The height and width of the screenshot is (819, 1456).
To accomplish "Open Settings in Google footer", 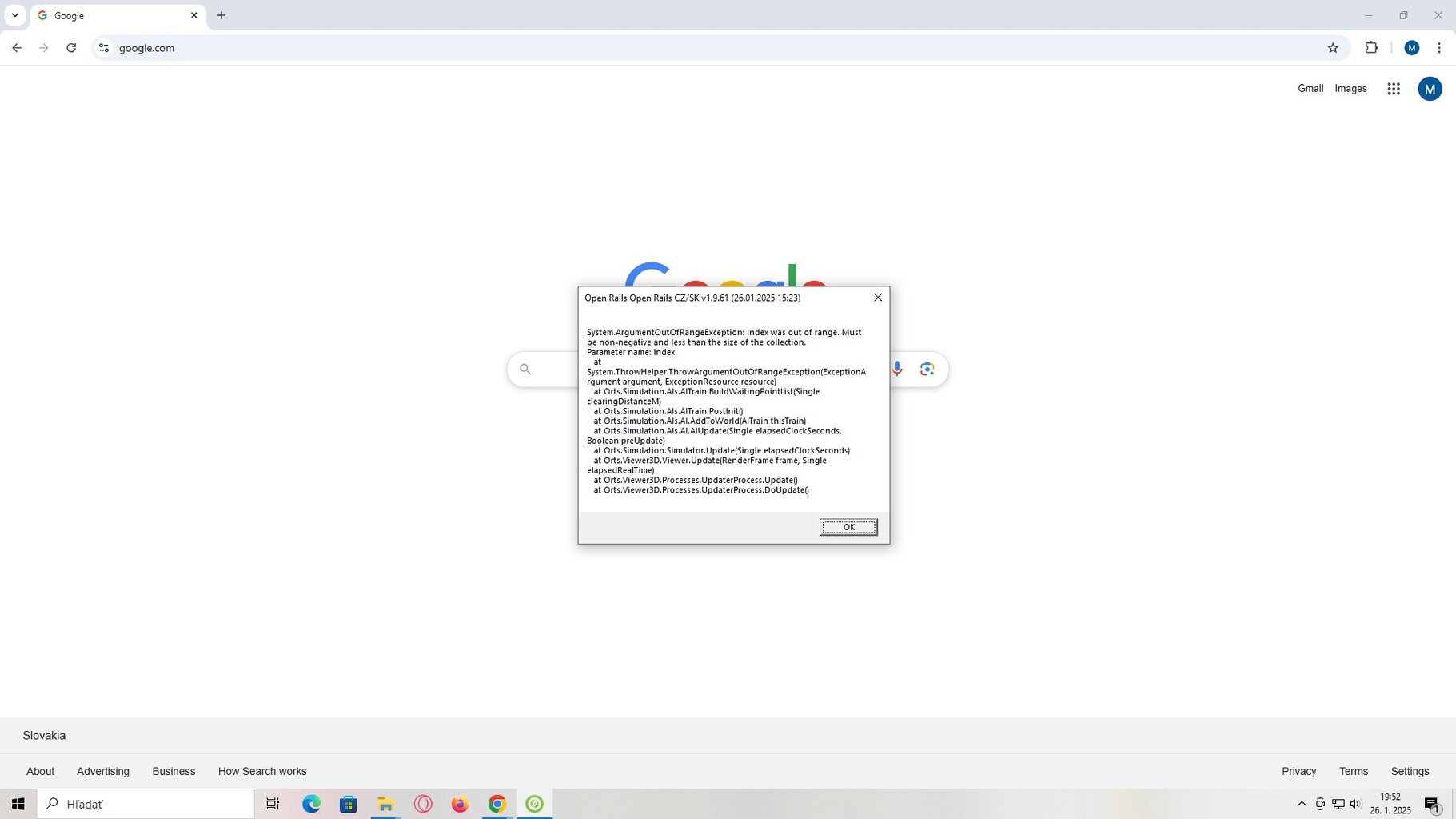I will (x=1409, y=771).
